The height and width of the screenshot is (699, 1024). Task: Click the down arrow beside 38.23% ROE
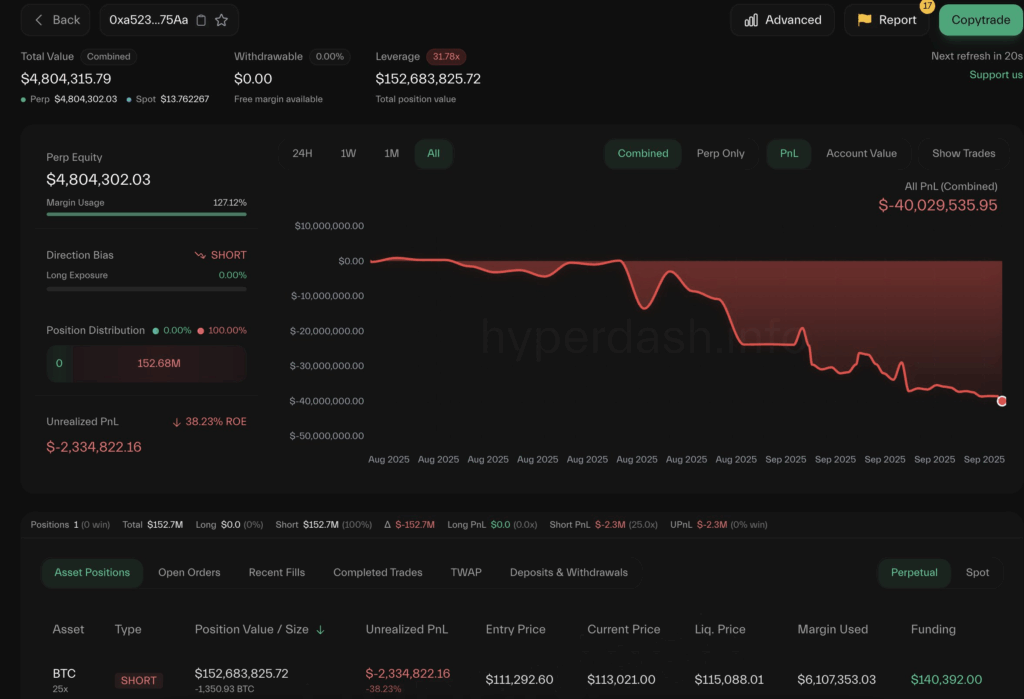coord(176,423)
